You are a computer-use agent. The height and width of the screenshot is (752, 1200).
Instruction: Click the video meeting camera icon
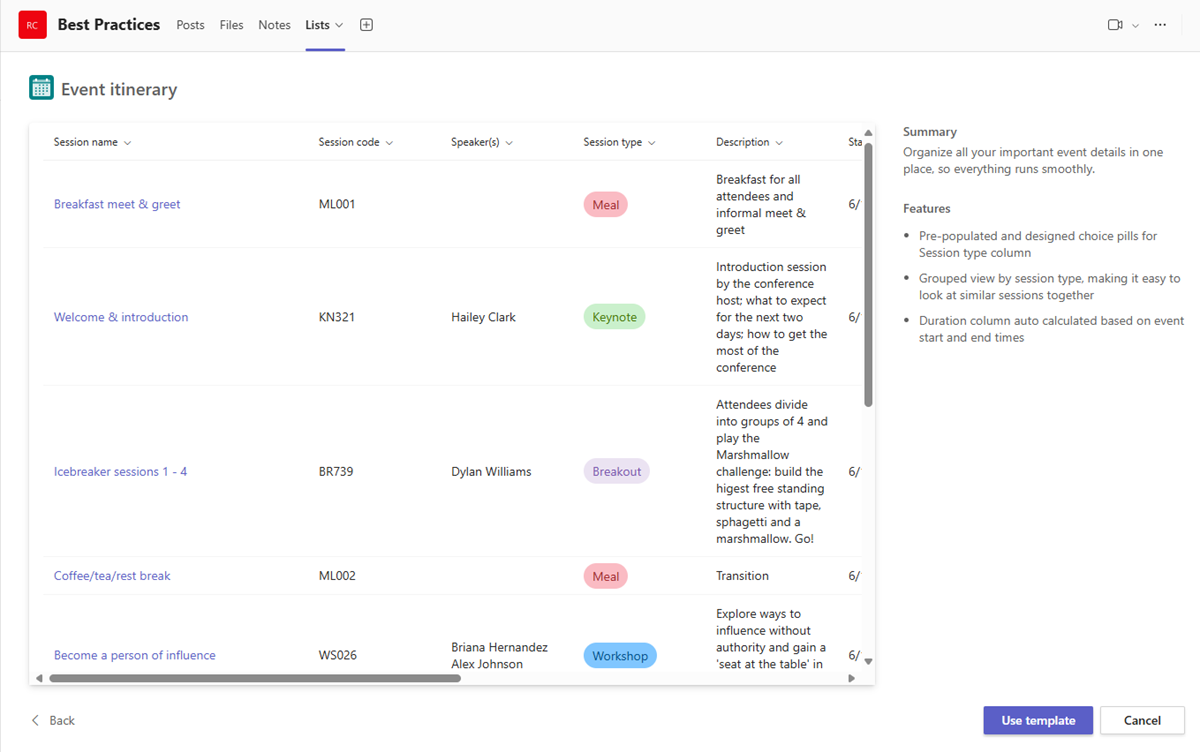coord(1115,25)
